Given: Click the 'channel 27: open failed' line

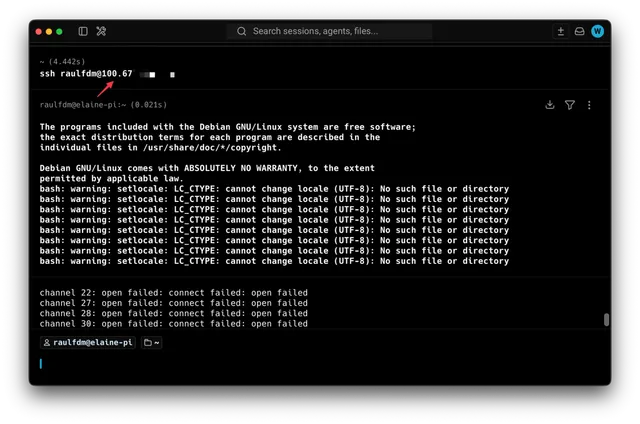Looking at the screenshot, I should pos(173,303).
